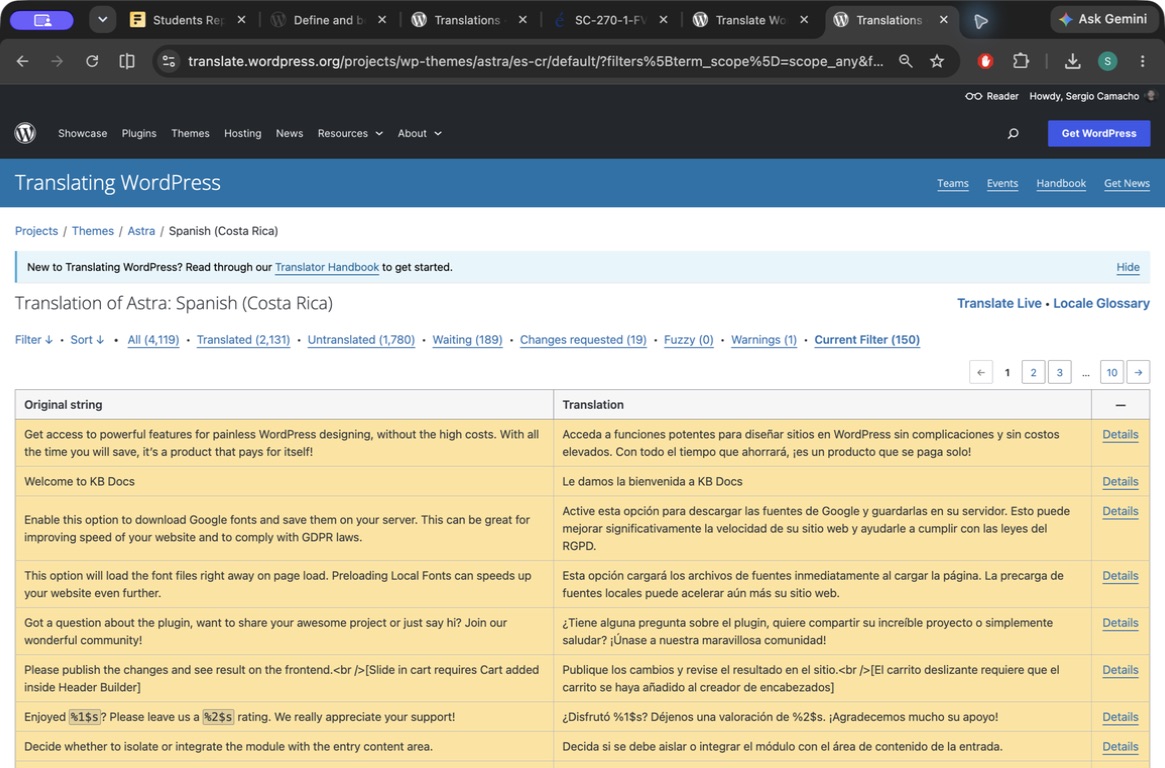Open the Translator Handbook link
This screenshot has height=768, width=1165.
(x=327, y=267)
